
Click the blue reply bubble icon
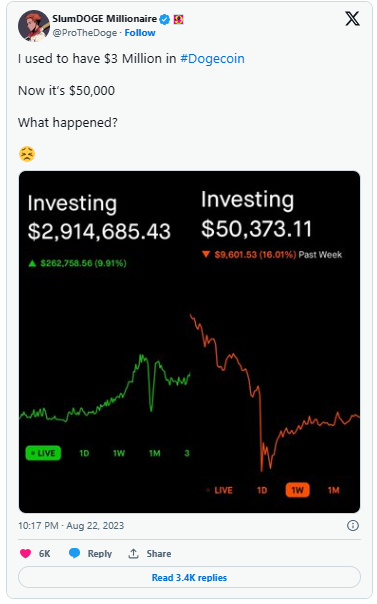(74, 553)
